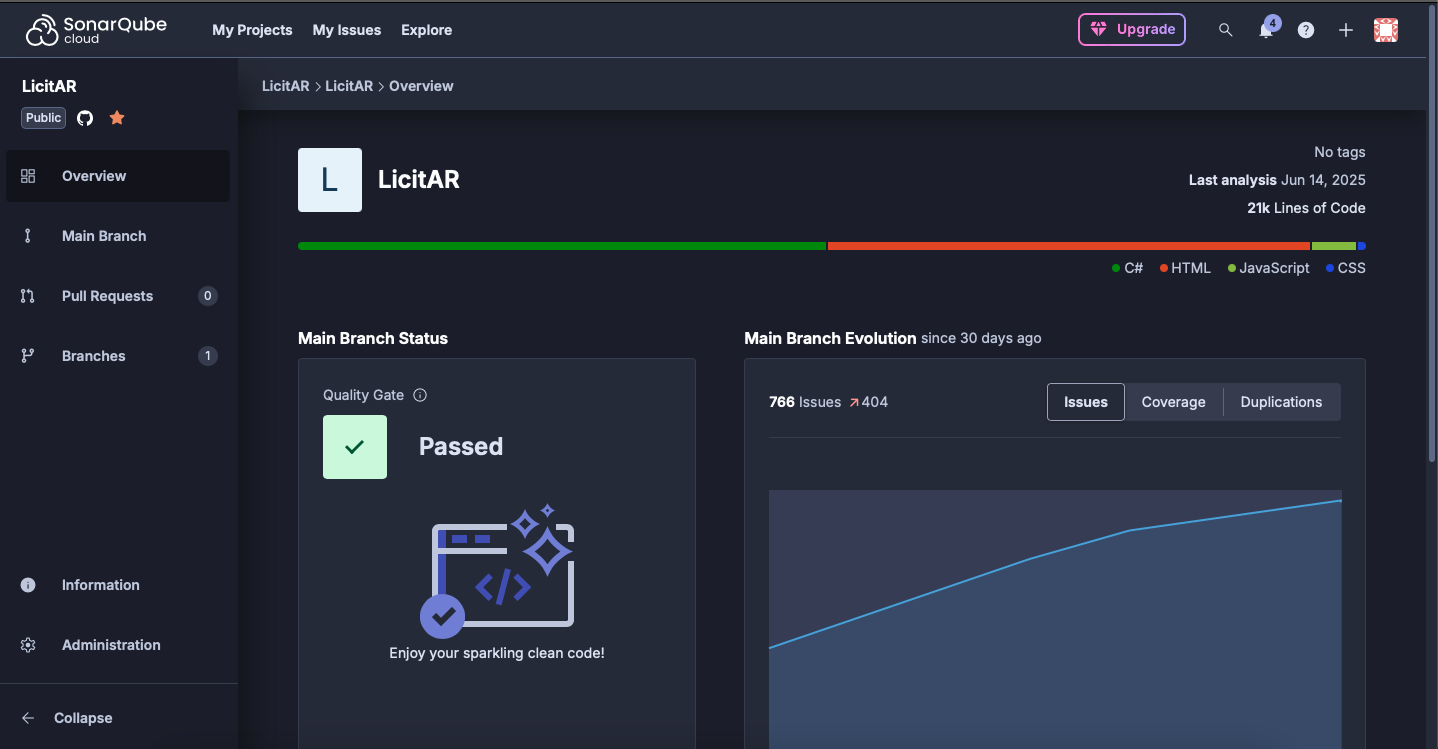Image resolution: width=1438 pixels, height=749 pixels.
Task: Click the LicitAR project title heading
Action: 419,180
